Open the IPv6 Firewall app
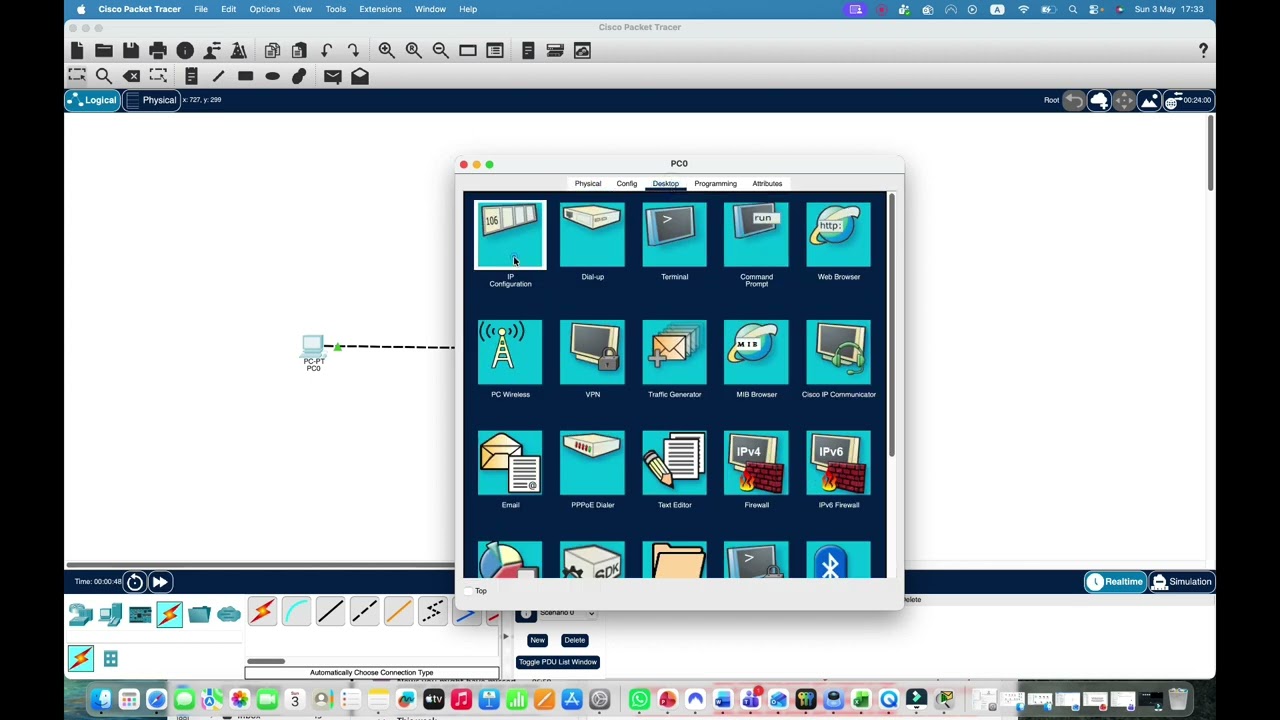 838,463
